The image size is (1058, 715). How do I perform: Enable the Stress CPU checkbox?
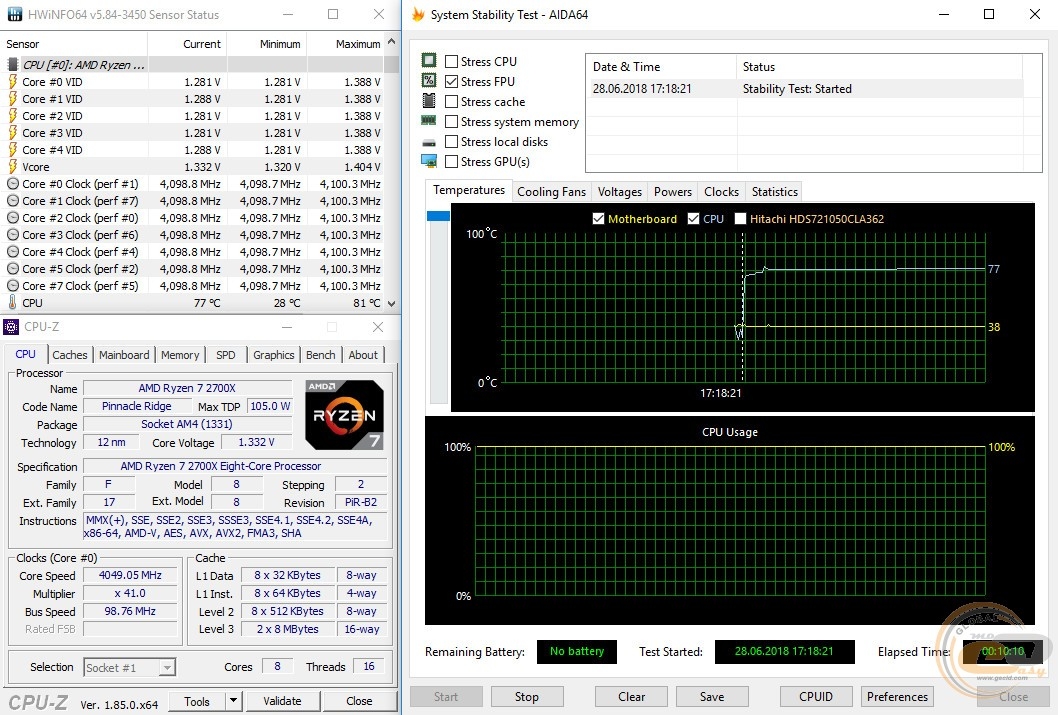click(451, 61)
